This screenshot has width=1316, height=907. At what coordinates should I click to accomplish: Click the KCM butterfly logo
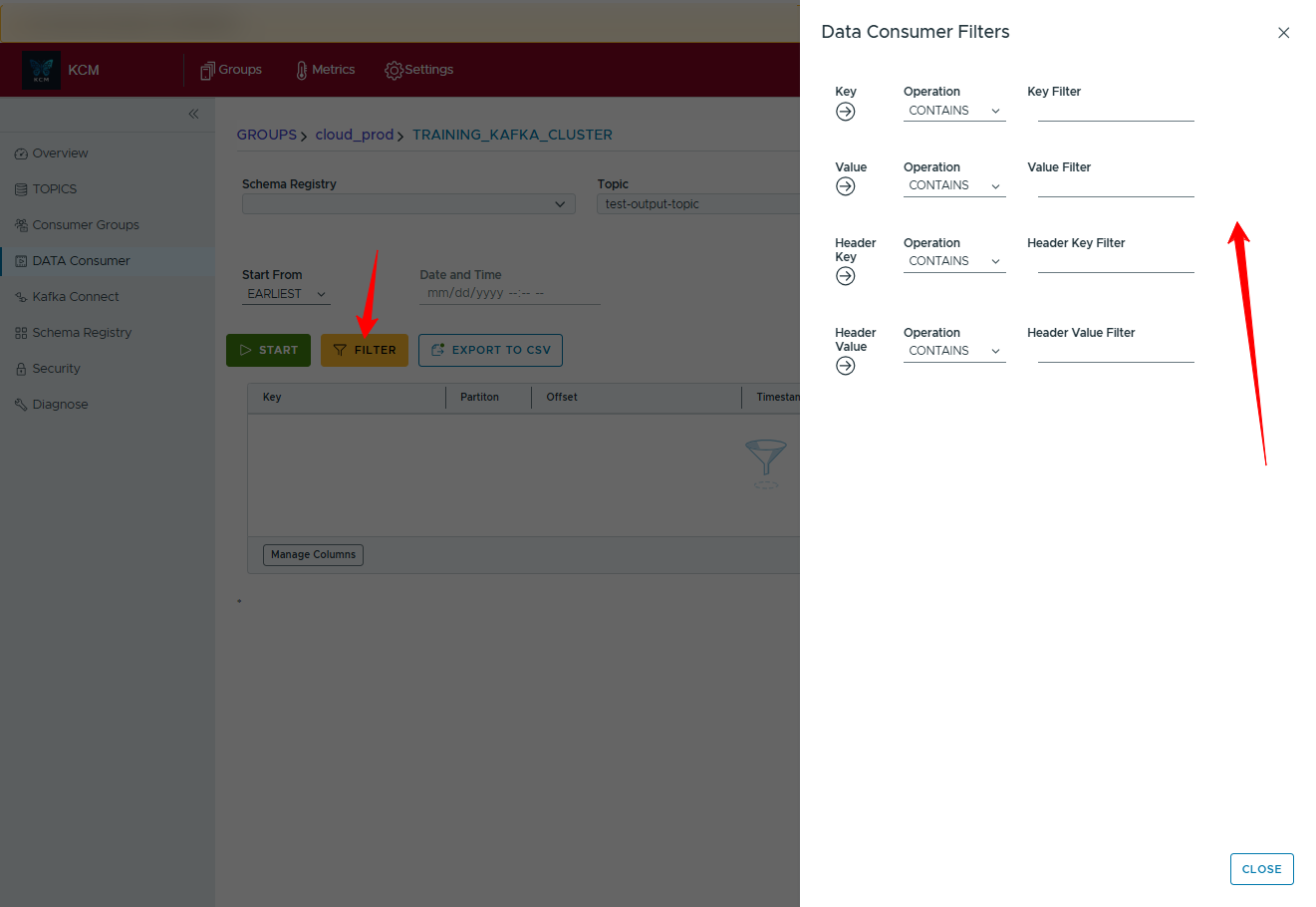(x=40, y=70)
